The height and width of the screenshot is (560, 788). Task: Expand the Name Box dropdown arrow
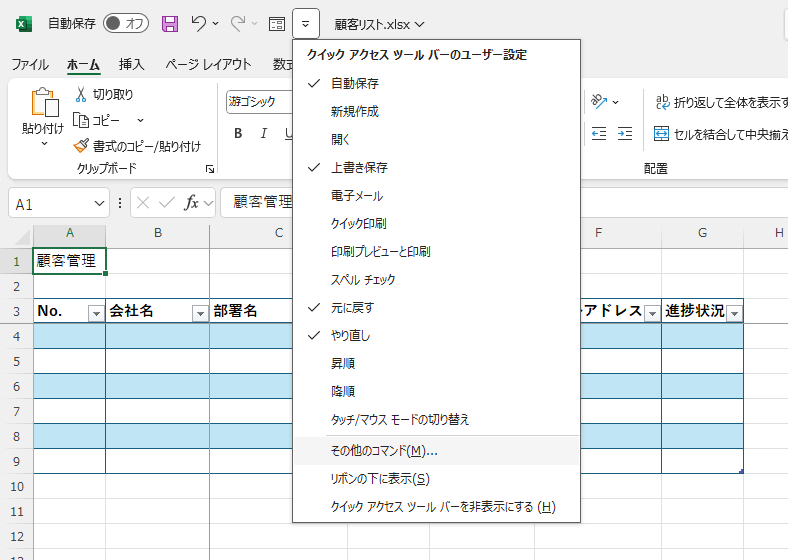point(99,204)
